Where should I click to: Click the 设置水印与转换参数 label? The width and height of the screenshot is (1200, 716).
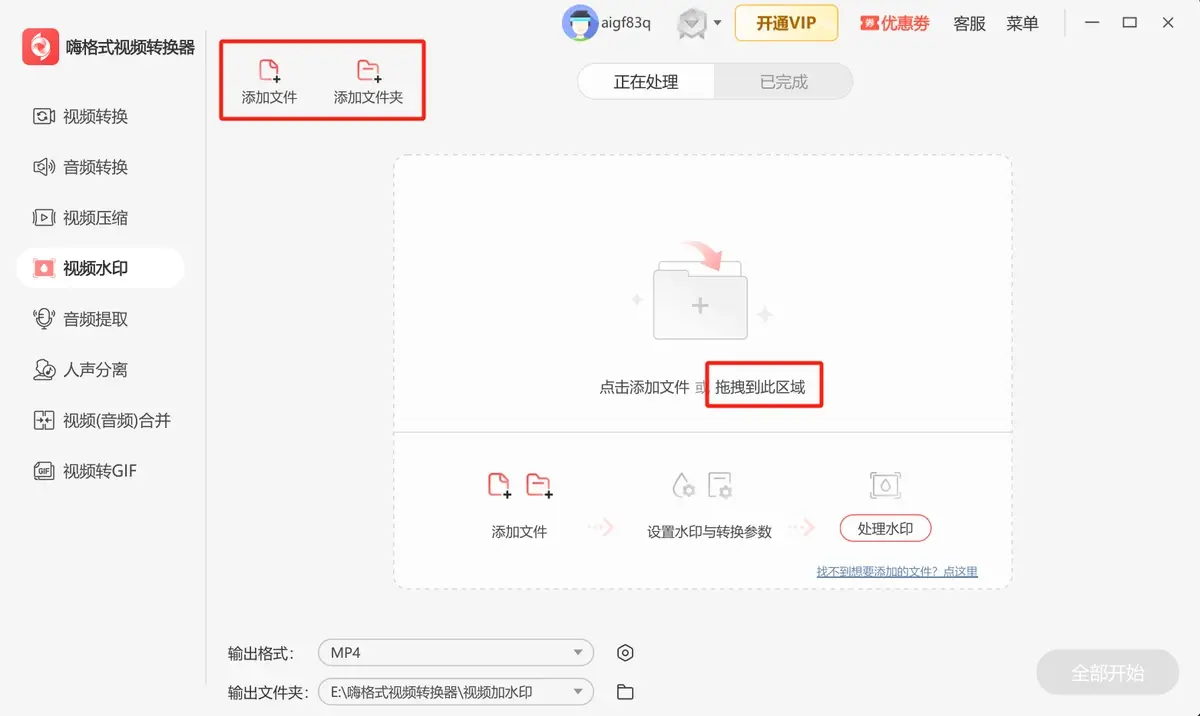coord(710,532)
